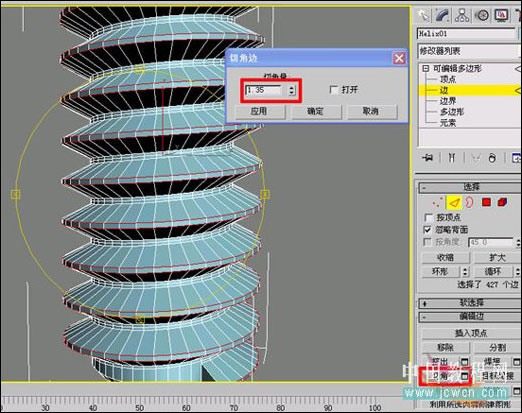Screen dimensions: 522x413
Task: Click 挤出 (Extrude) button
Action: [x=441, y=362]
